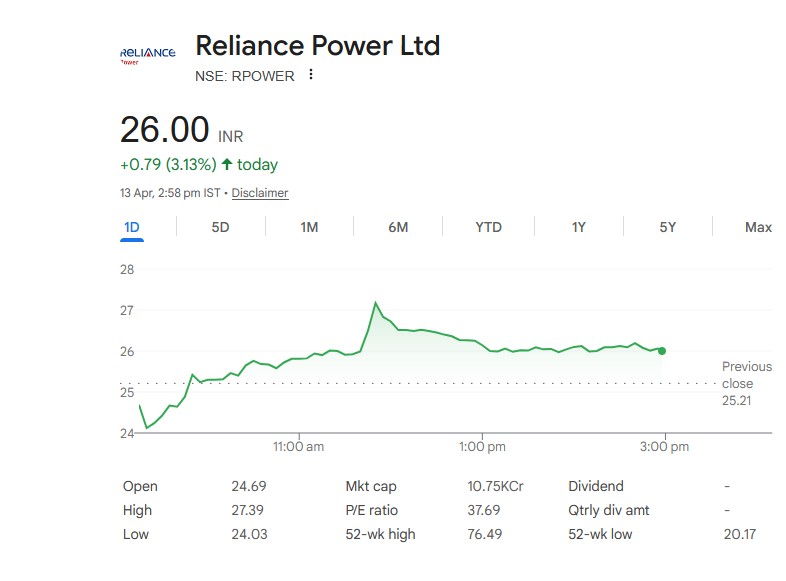This screenshot has width=786, height=581.
Task: Select the 1D time range tab
Action: click(131, 227)
